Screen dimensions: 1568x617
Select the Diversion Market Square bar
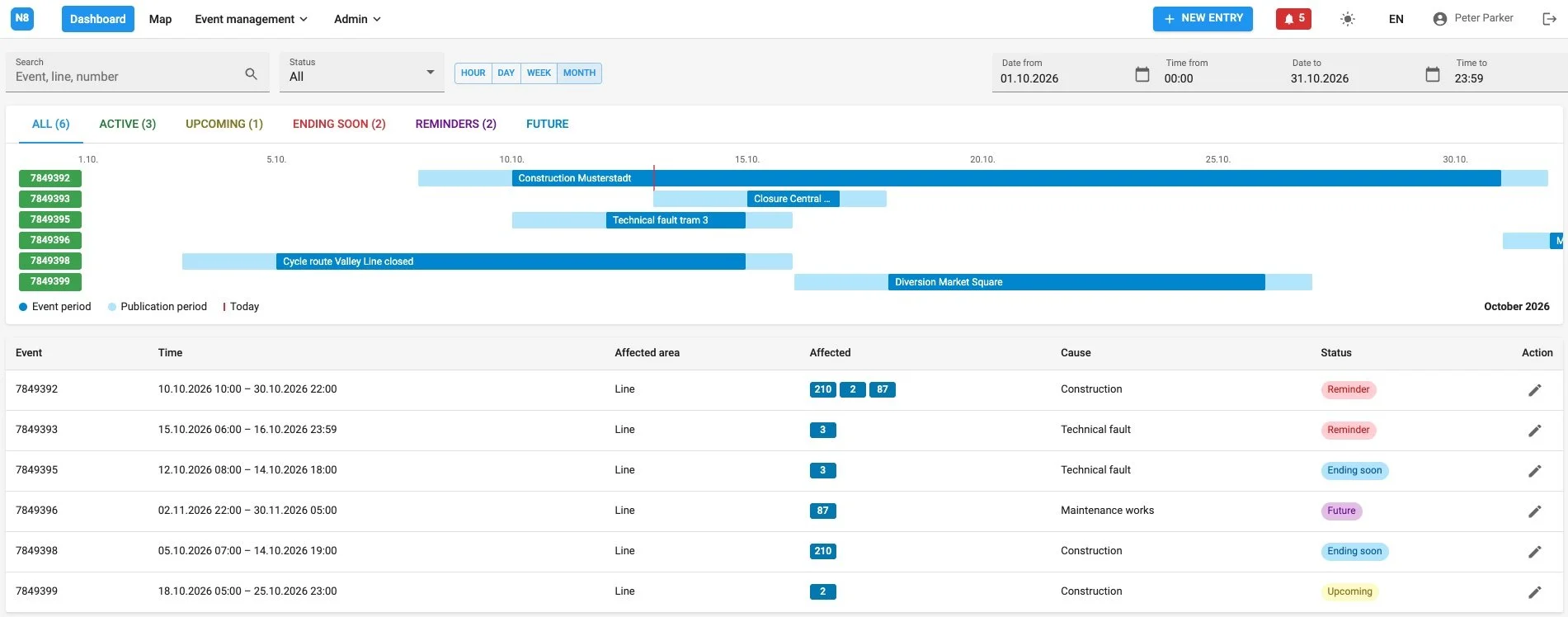tap(1076, 282)
